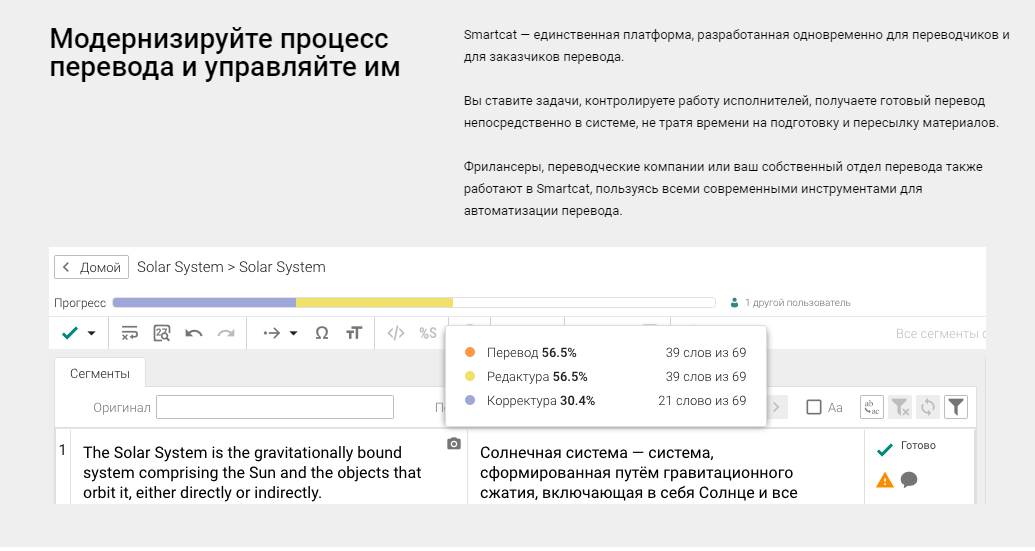Image resolution: width=1035 pixels, height=551 pixels.
Task: Click the clear target segment icon
Action: pos(129,333)
